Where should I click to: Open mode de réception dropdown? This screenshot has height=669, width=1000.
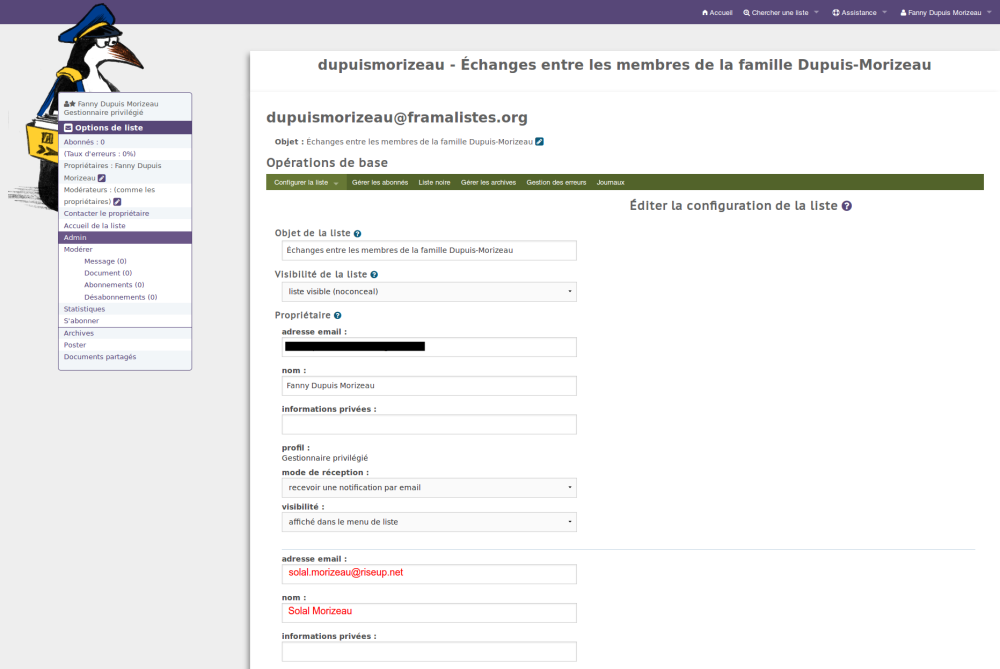point(429,488)
